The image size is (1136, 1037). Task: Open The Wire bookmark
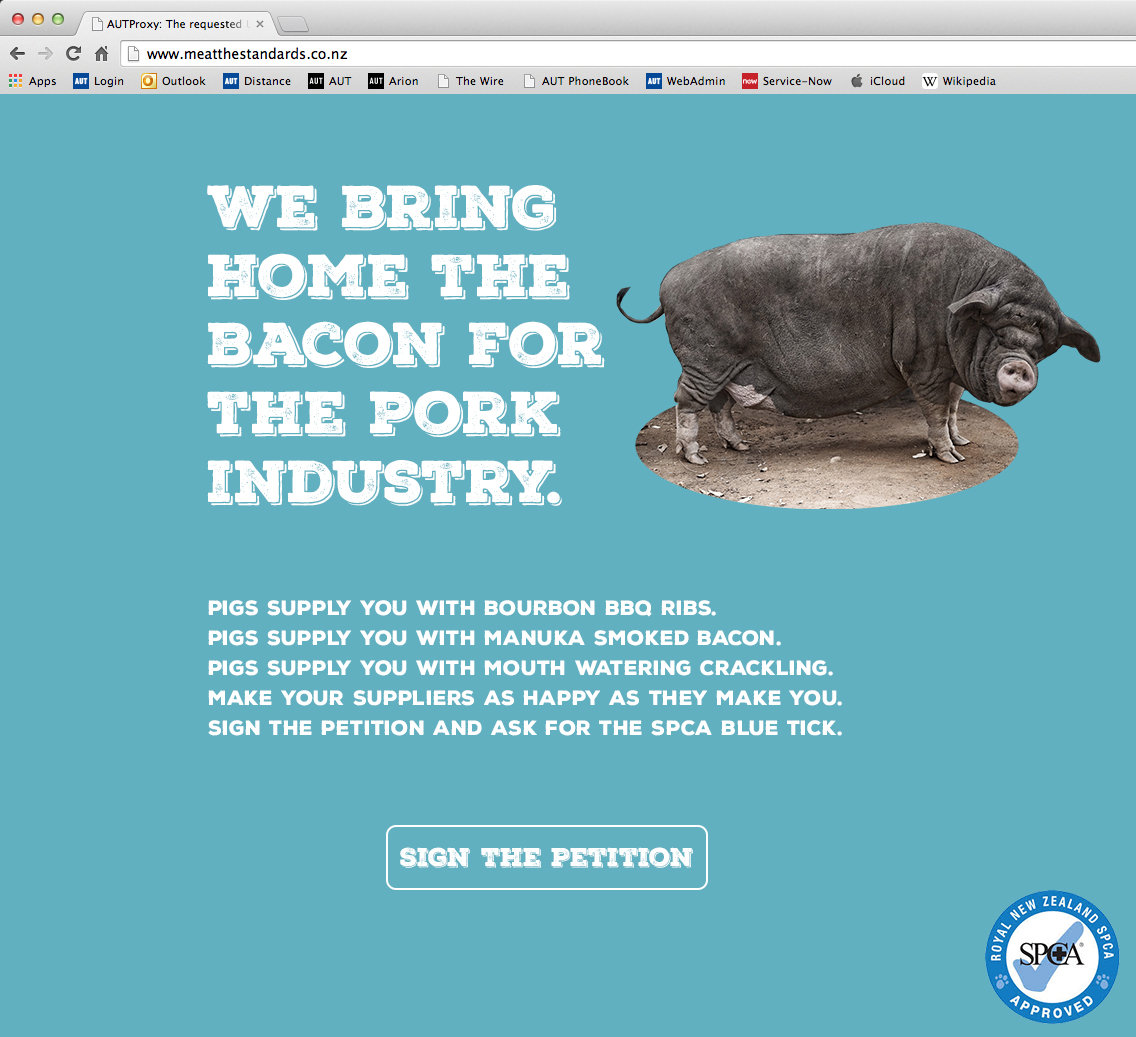471,81
